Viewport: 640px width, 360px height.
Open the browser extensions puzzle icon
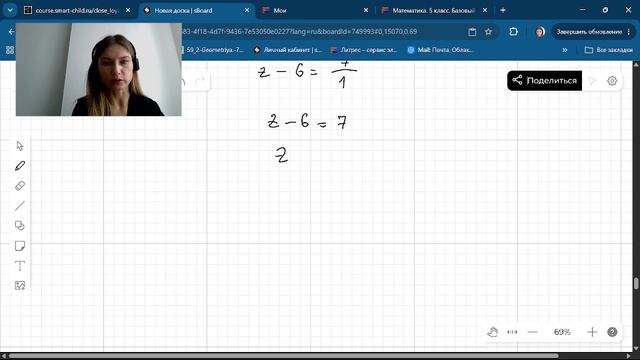(x=513, y=31)
